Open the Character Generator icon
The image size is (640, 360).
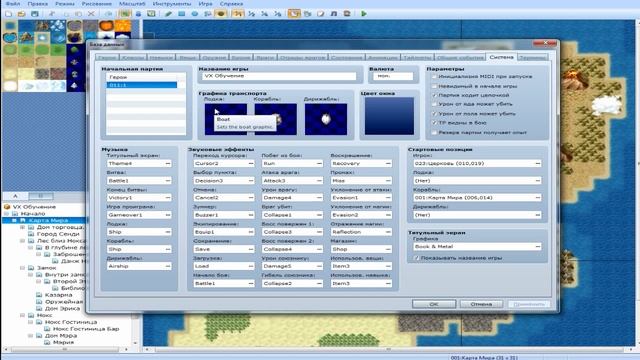point(347,14)
